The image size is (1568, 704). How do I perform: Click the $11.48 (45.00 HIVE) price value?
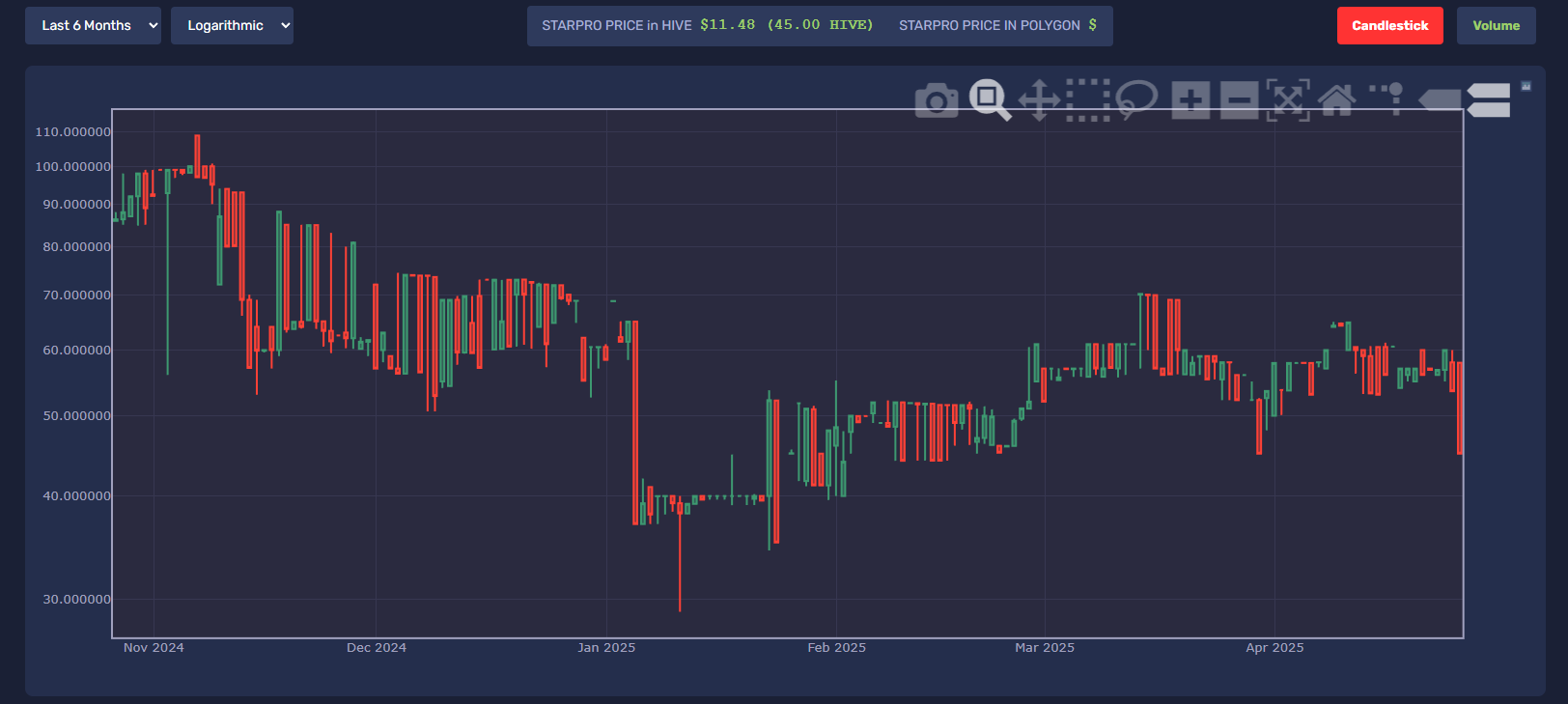coord(787,25)
